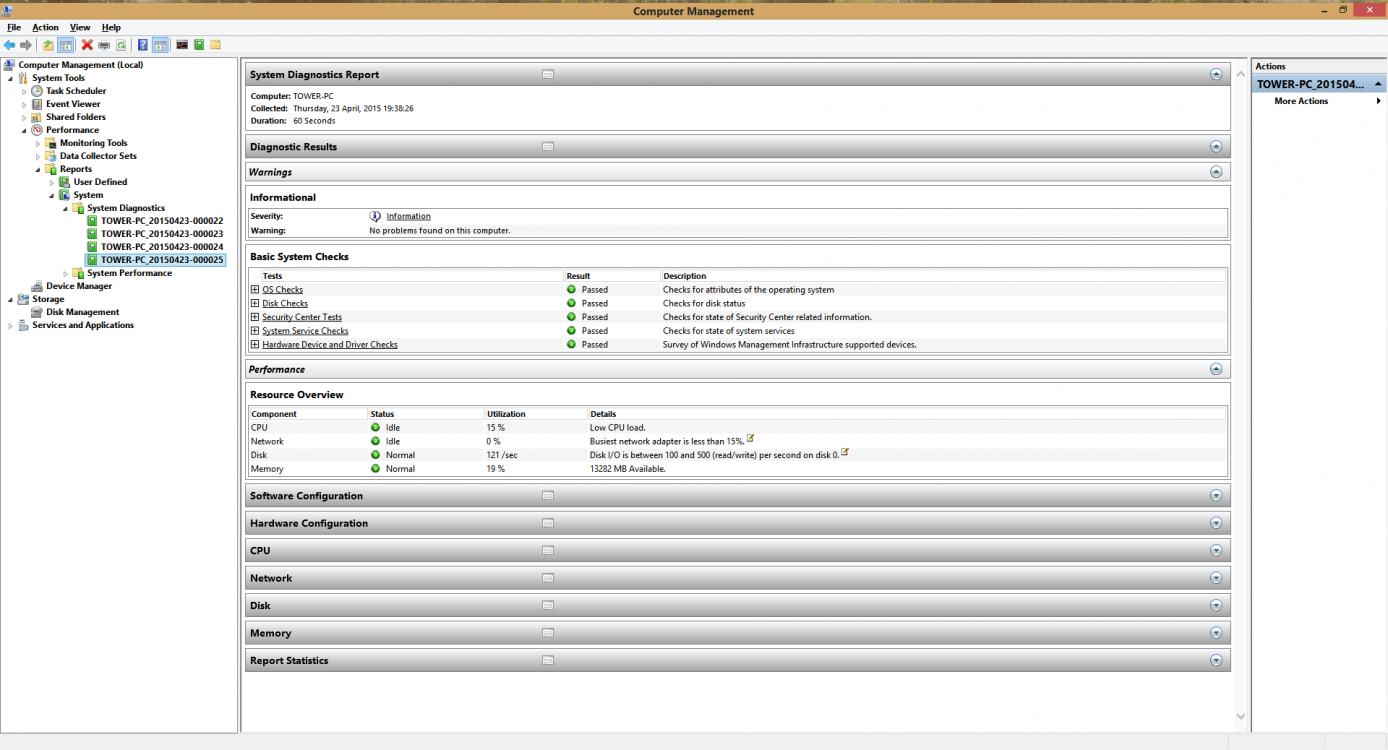The height and width of the screenshot is (750, 1388).
Task: Select the Monitoring Tools tree node
Action: click(93, 143)
